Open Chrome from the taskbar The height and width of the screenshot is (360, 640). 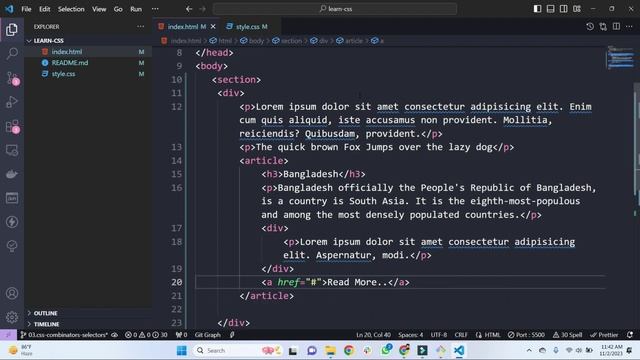tap(349, 350)
